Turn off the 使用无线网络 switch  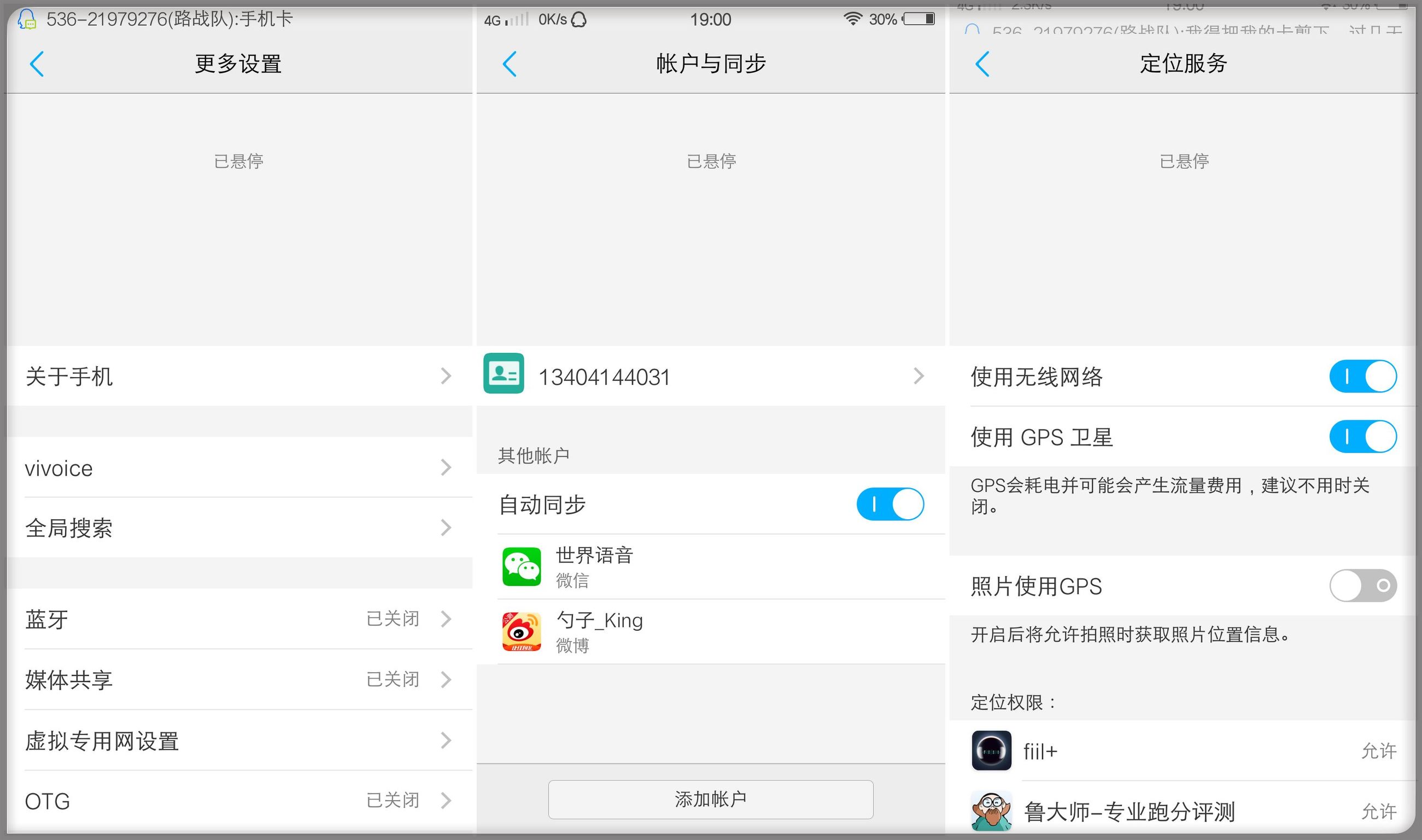1362,375
